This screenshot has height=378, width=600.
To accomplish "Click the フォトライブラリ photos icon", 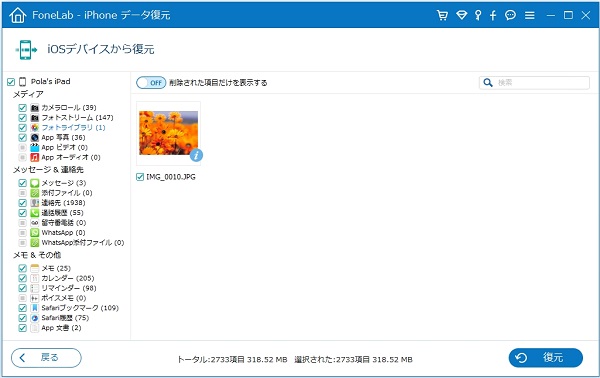I will 34,127.
